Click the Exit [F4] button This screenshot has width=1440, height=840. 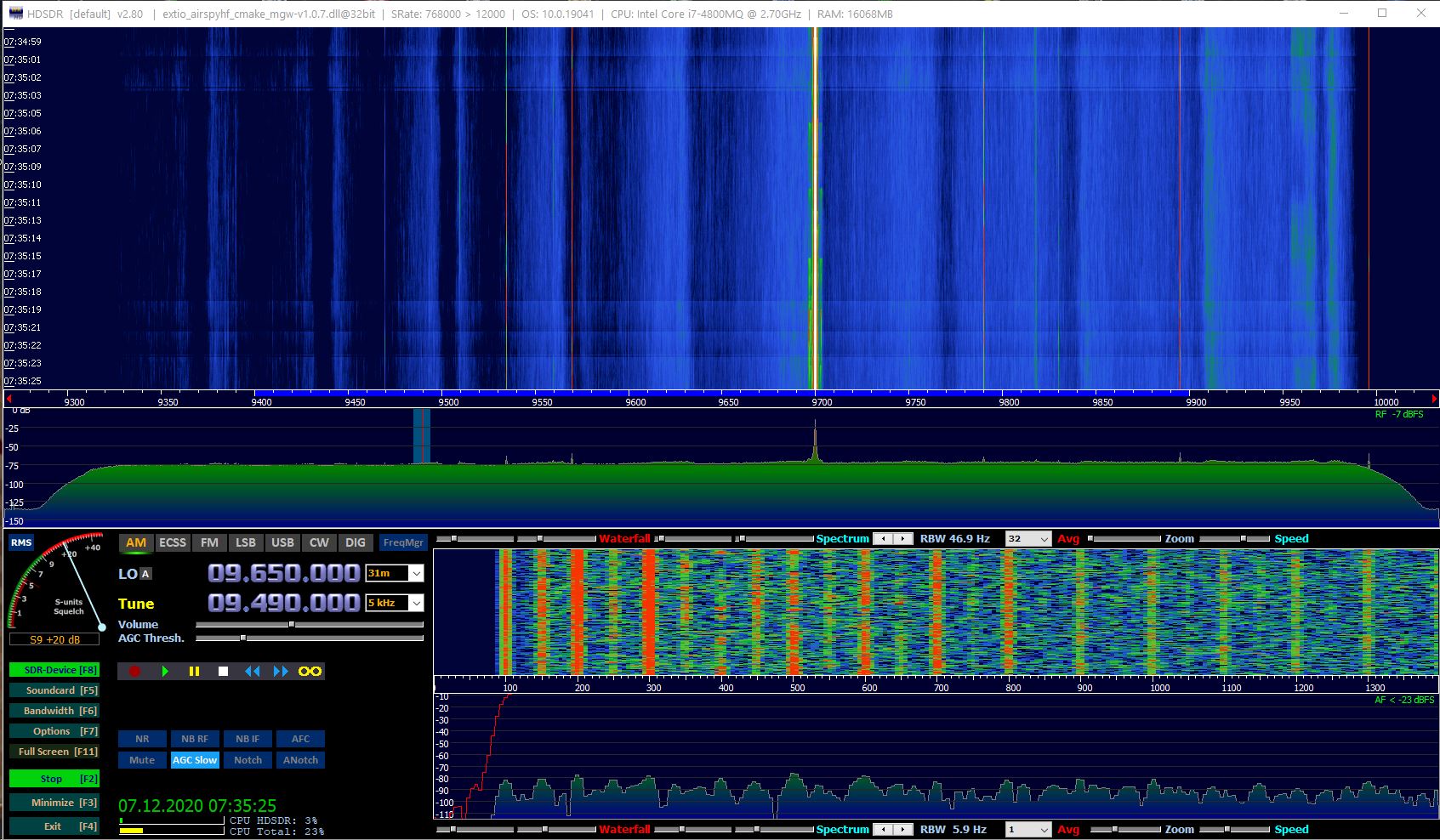[x=54, y=826]
